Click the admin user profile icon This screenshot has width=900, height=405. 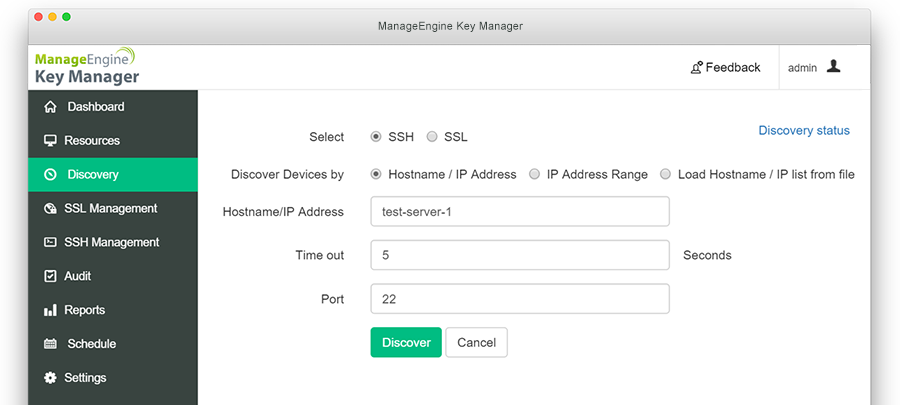click(x=833, y=67)
